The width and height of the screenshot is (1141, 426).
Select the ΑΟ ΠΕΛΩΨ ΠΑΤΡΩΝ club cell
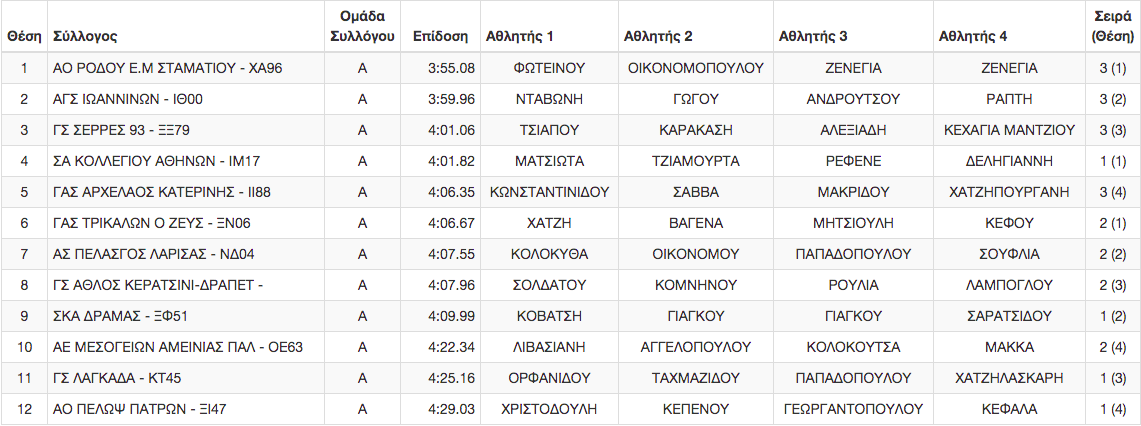tap(186, 409)
